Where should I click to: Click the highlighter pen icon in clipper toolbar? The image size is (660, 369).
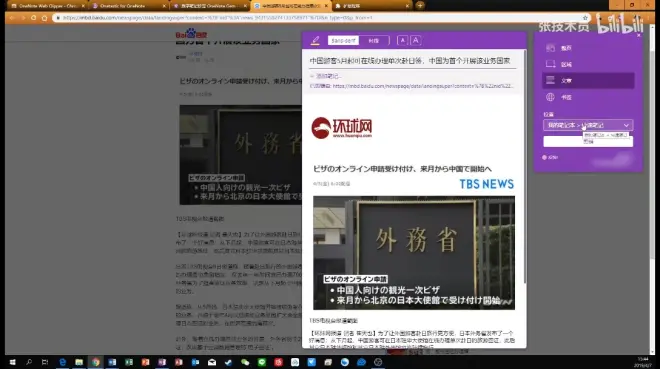[315, 40]
